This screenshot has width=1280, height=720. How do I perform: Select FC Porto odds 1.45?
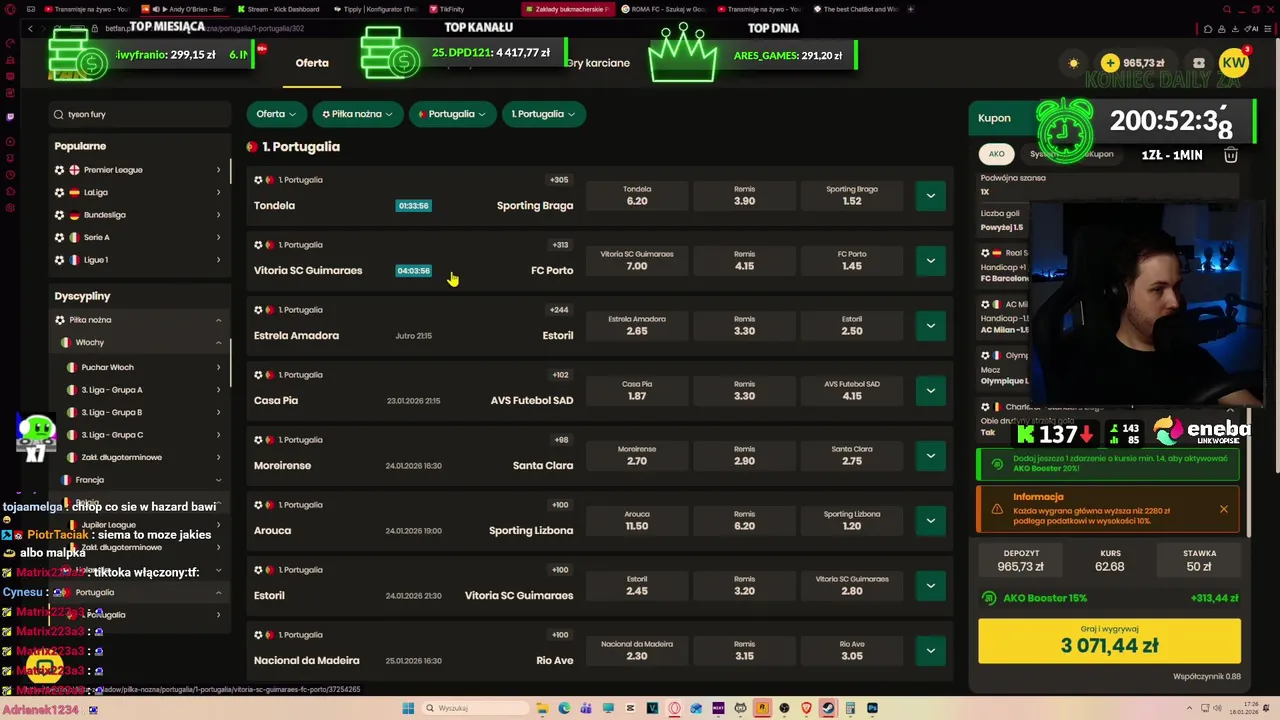[x=852, y=260]
